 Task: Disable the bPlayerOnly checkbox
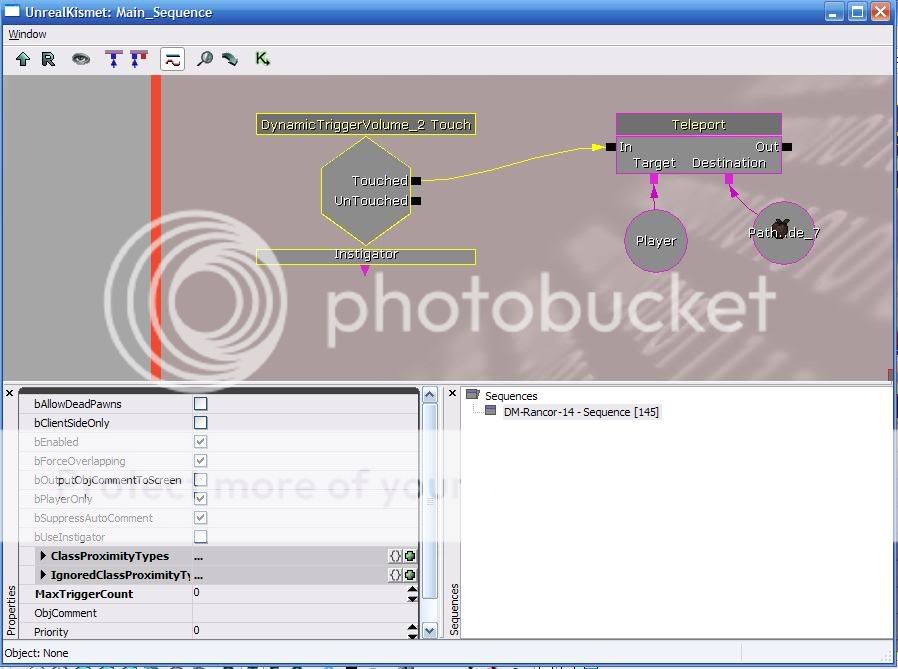coord(200,498)
